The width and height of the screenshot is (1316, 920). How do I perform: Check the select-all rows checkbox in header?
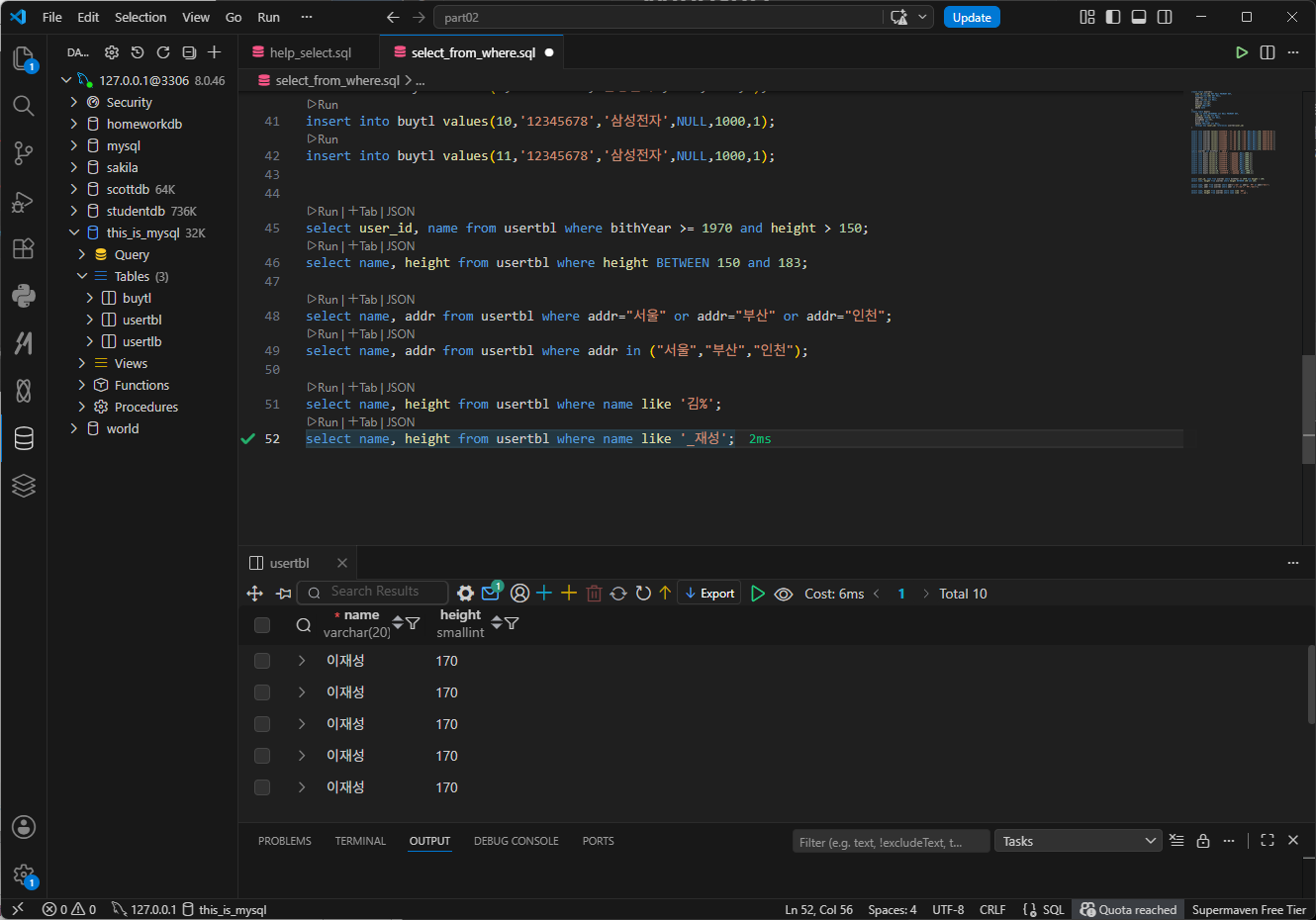[262, 625]
